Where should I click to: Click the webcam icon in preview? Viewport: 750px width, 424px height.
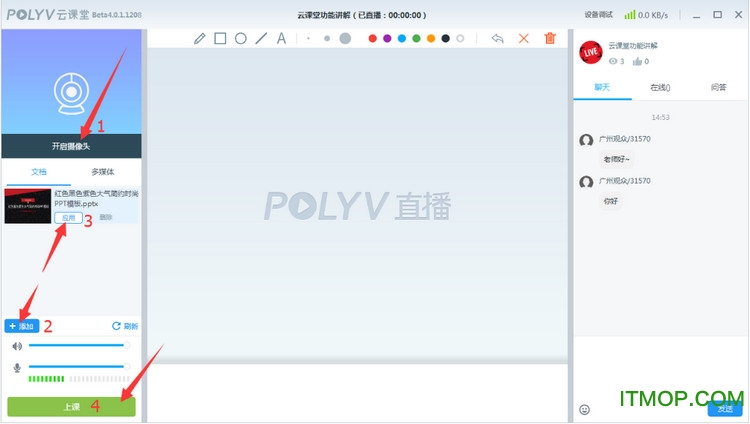click(x=71, y=93)
